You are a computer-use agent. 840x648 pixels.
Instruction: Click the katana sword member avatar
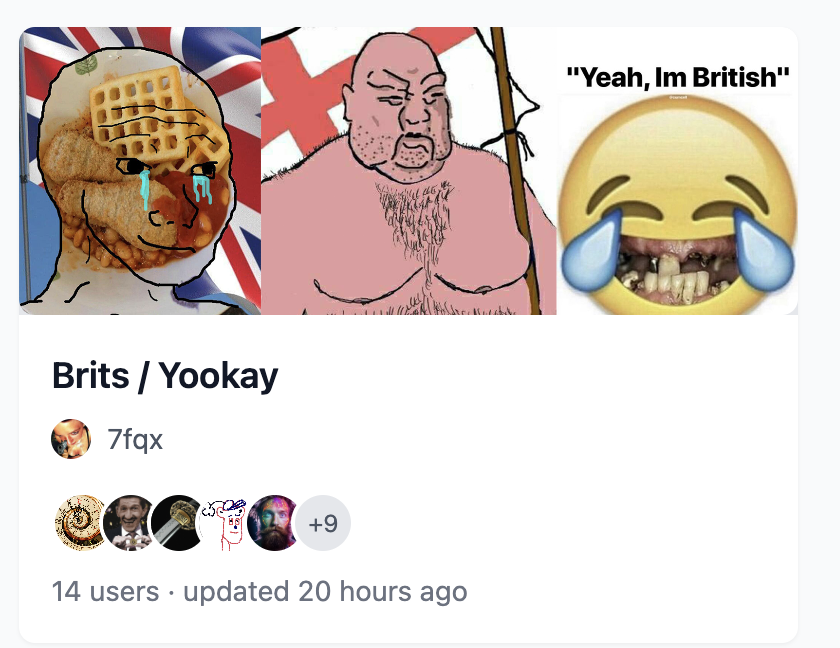[x=177, y=523]
